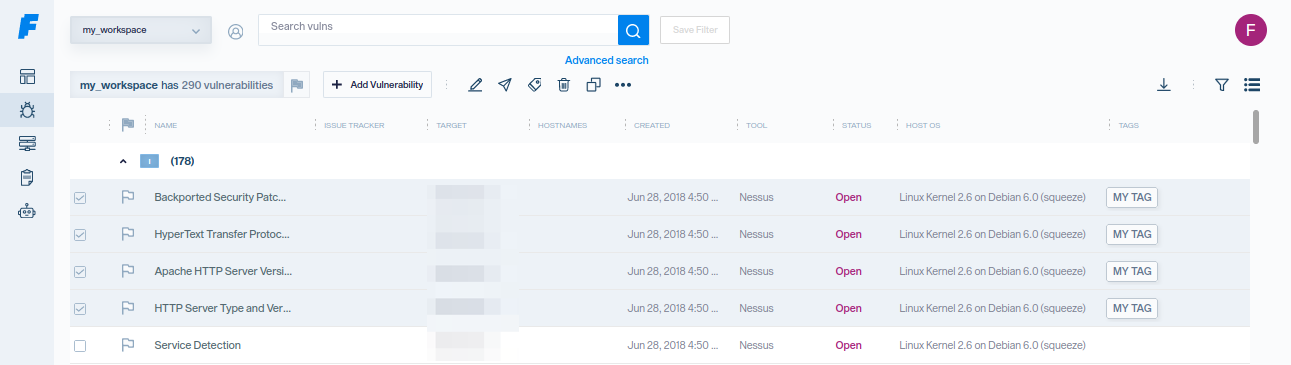Flag the Service Detection row
Screen dimensions: 1291x365
pyautogui.click(x=128, y=345)
